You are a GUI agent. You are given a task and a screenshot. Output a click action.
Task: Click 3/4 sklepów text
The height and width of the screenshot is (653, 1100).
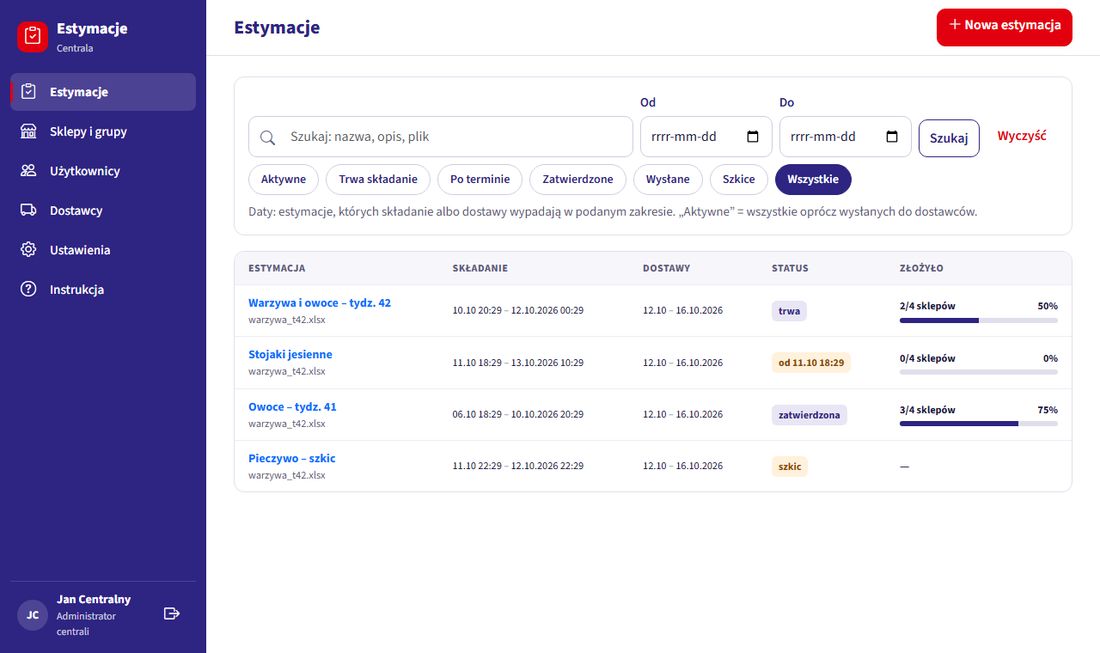927,410
